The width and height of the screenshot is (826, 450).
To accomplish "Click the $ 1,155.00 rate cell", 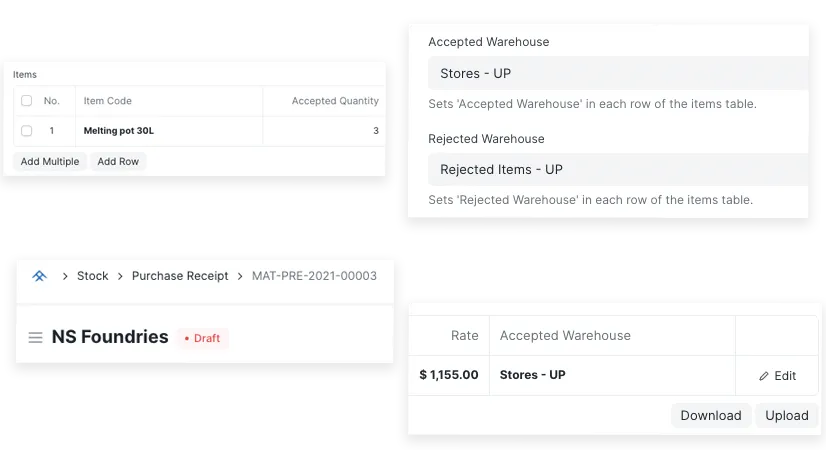I will point(449,376).
